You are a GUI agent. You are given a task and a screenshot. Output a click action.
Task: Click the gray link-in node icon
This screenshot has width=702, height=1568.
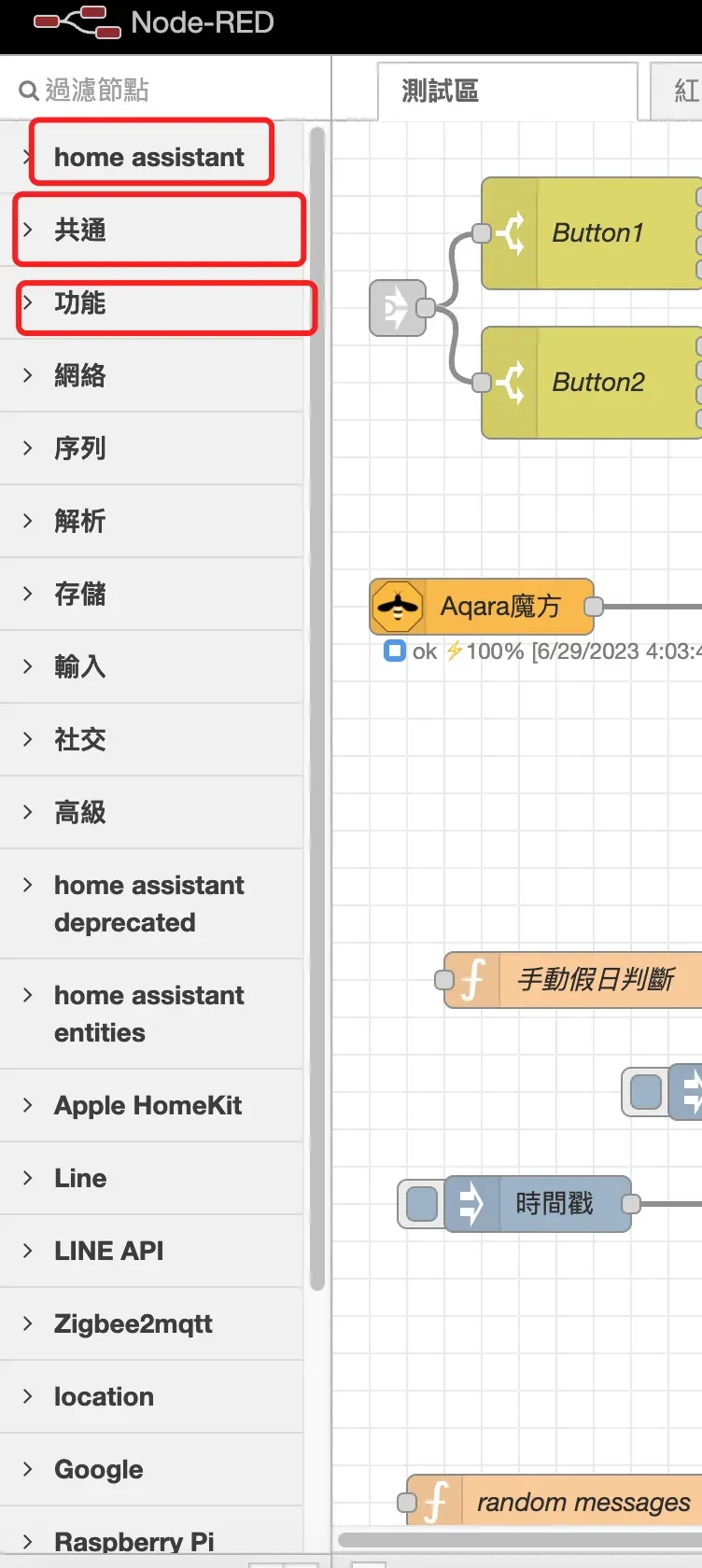(398, 307)
